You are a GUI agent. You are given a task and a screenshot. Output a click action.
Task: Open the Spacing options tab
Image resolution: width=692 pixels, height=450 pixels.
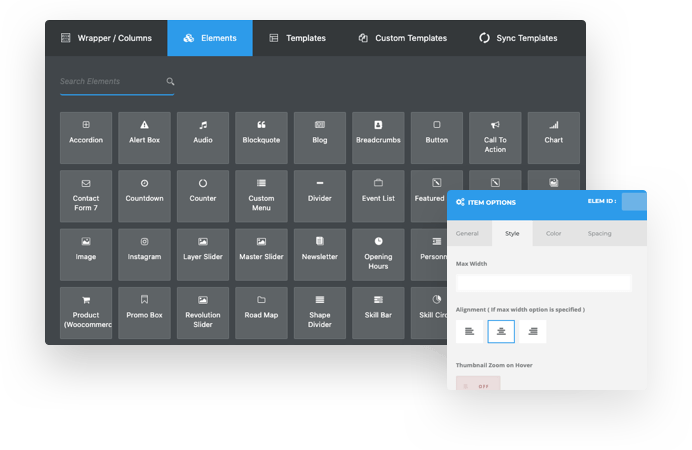tap(599, 234)
